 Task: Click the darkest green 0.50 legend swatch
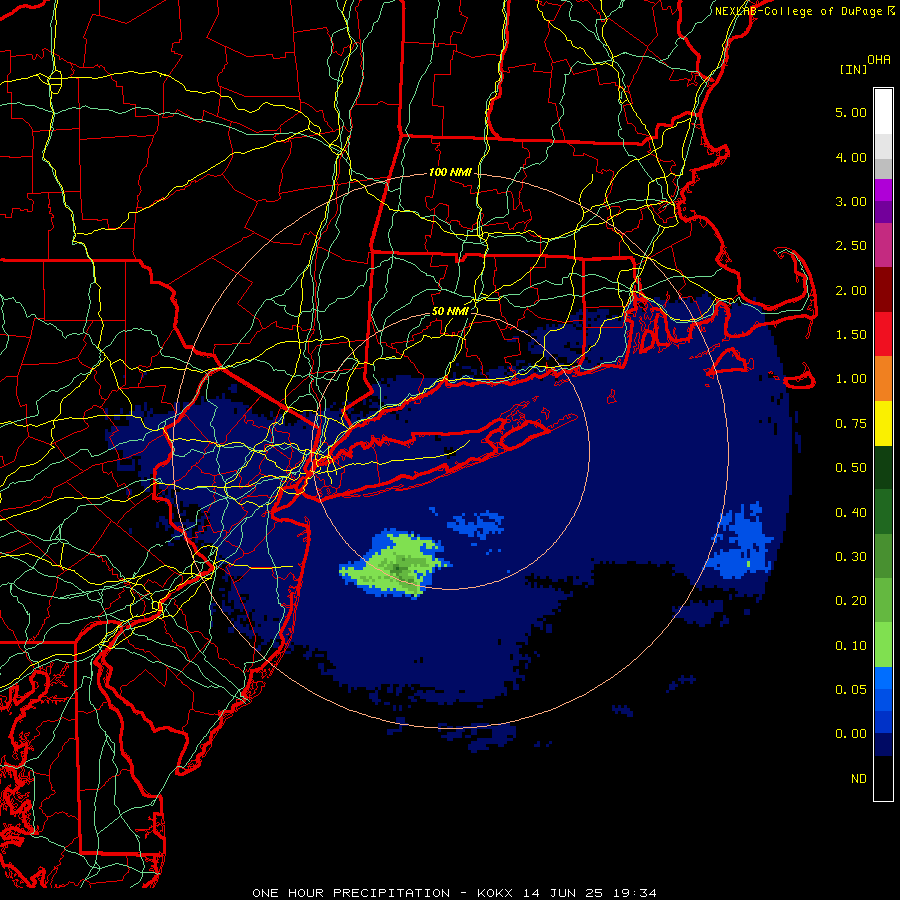pyautogui.click(x=883, y=467)
